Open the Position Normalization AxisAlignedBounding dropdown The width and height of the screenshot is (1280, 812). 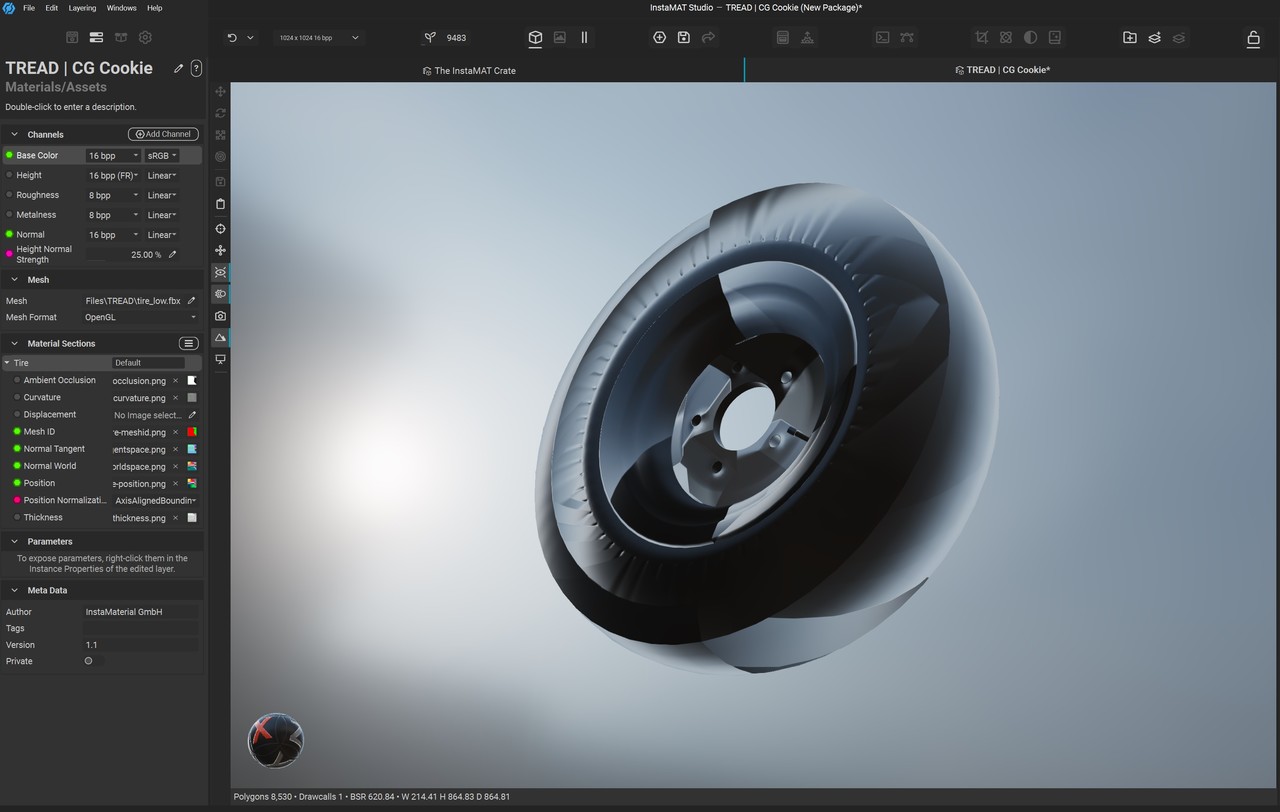click(155, 500)
